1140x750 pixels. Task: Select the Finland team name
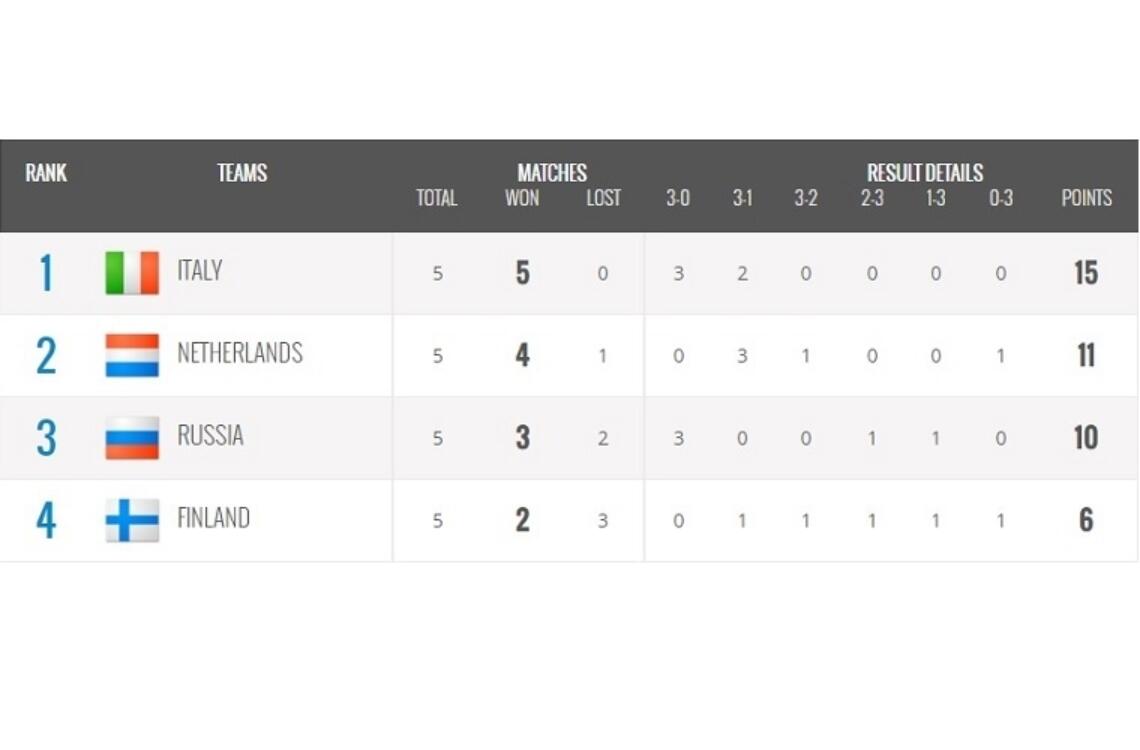tap(213, 518)
